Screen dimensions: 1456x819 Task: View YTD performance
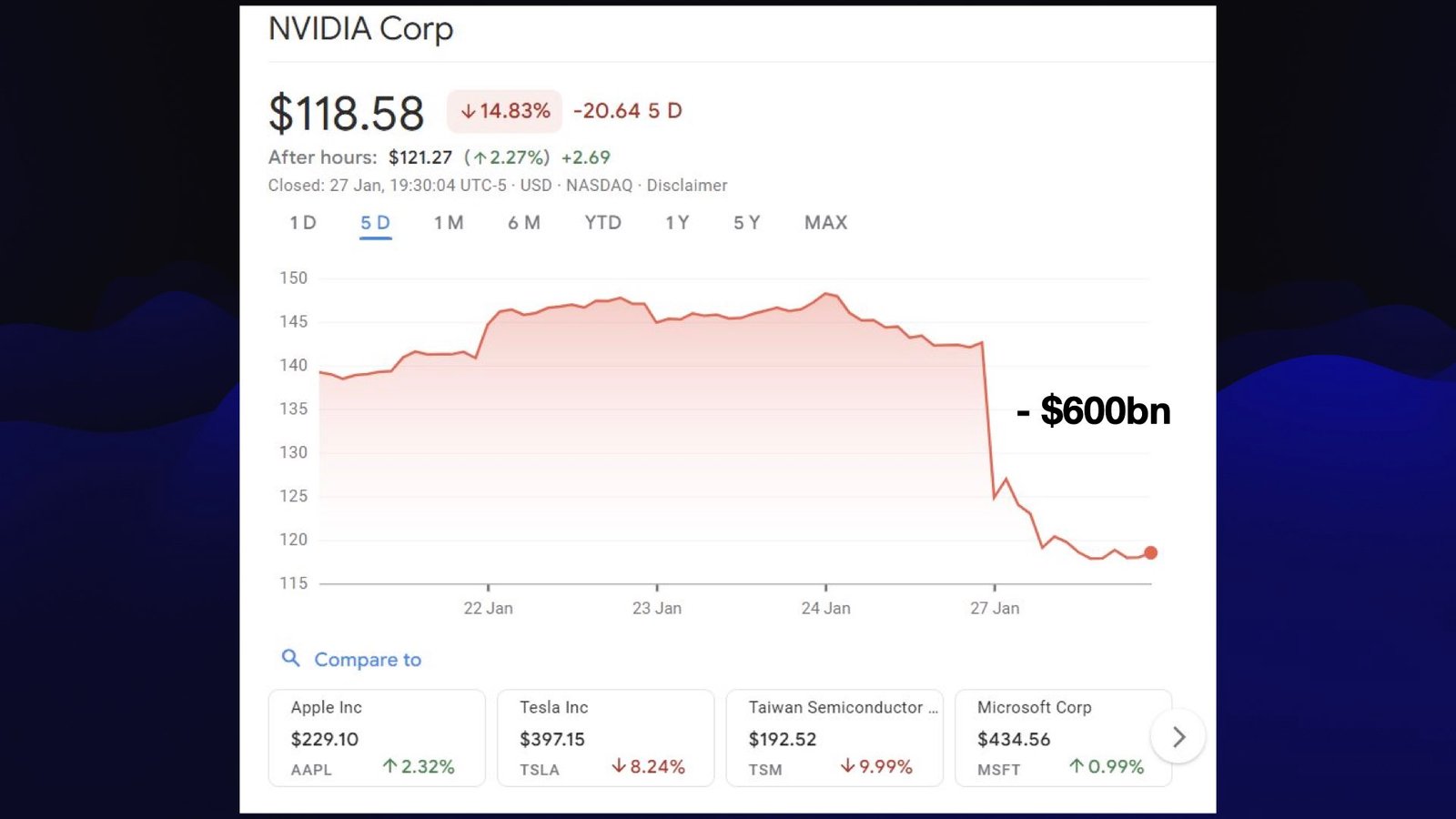click(602, 222)
